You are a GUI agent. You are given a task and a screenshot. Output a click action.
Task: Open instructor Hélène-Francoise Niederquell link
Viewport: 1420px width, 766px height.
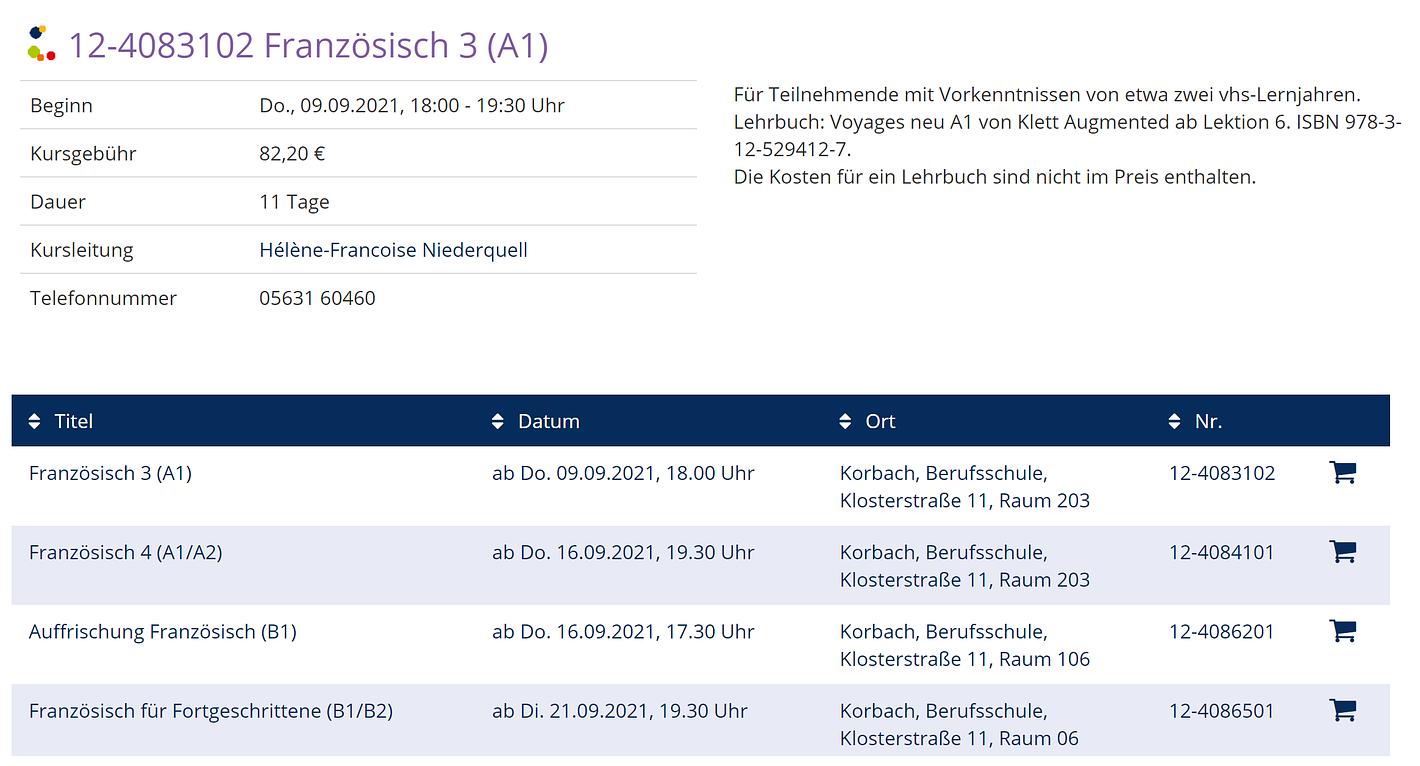click(393, 250)
